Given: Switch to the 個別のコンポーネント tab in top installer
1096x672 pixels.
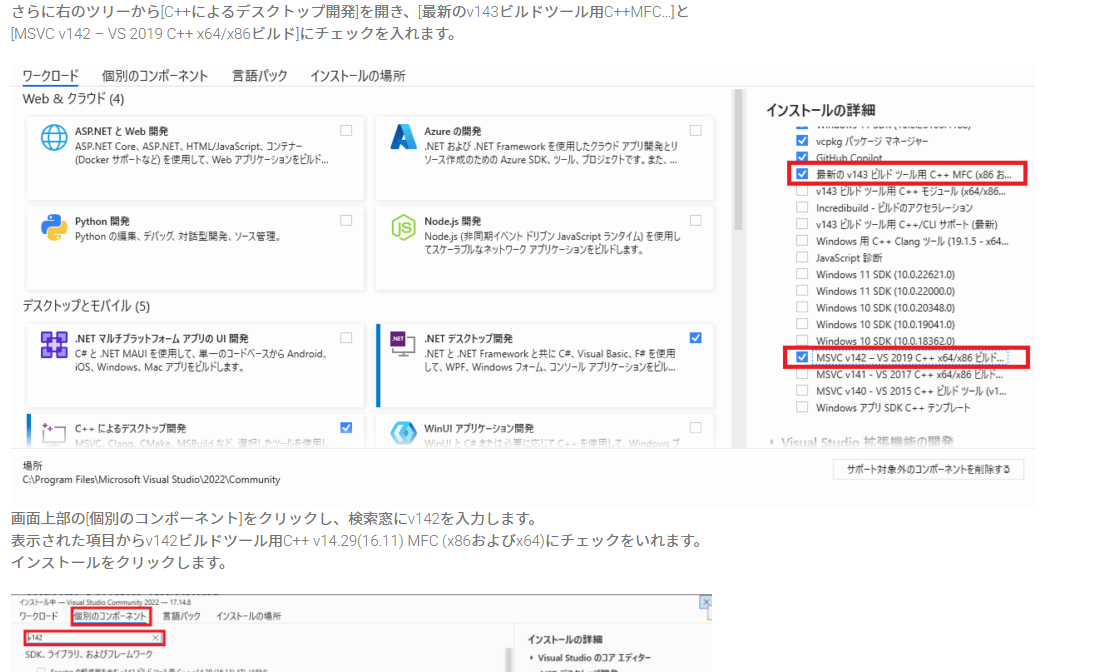Looking at the screenshot, I should (155, 76).
